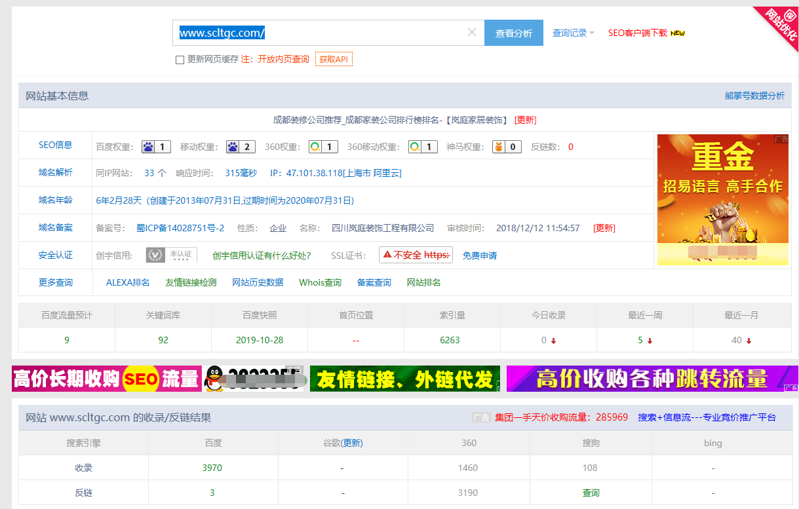Toggle the 更新网页缓存 checkbox

pyautogui.click(x=179, y=60)
